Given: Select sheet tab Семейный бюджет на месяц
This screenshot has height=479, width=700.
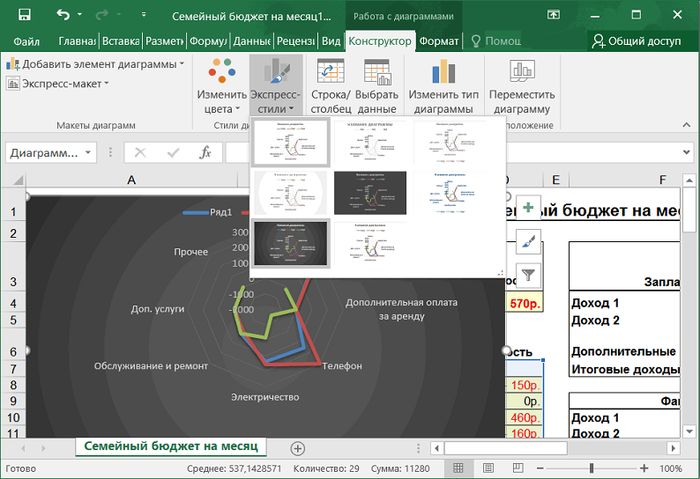Looking at the screenshot, I should pyautogui.click(x=170, y=446).
